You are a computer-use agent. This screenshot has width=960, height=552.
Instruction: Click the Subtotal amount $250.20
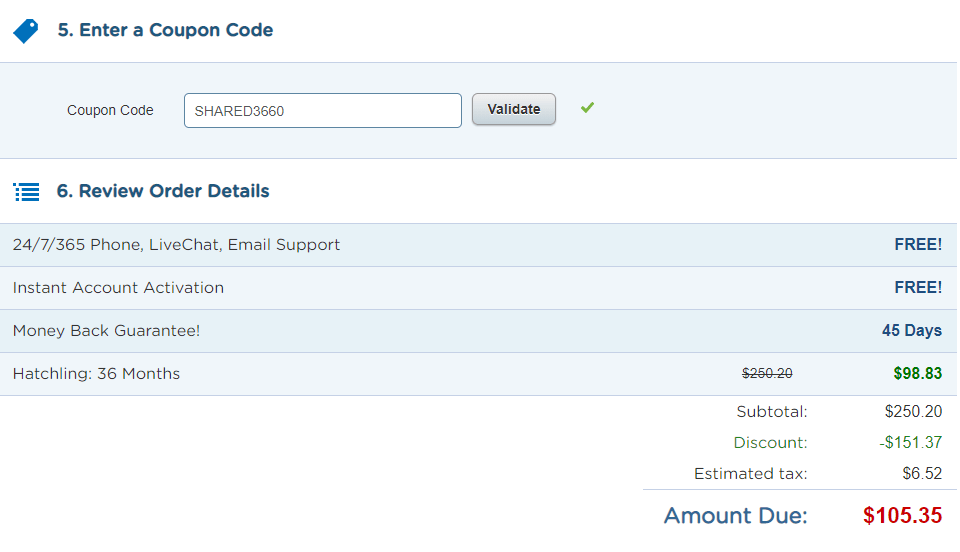point(913,411)
